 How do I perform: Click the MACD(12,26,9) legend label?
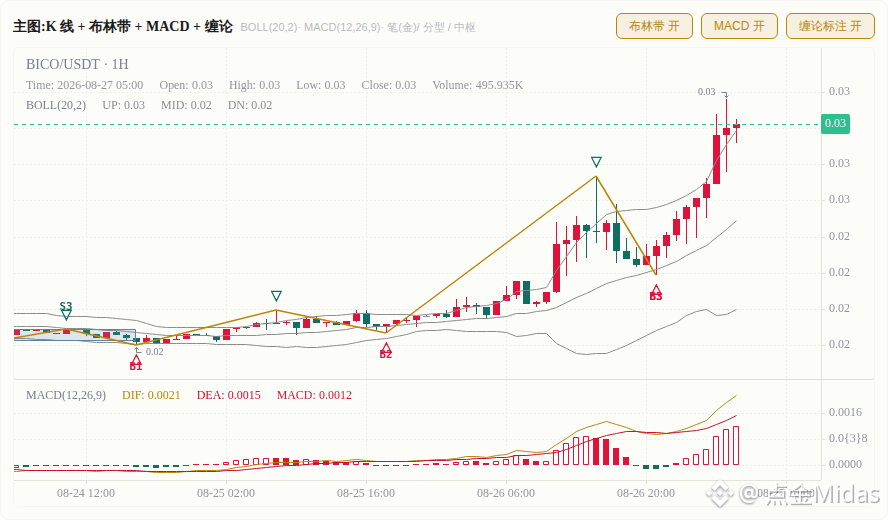[66, 395]
